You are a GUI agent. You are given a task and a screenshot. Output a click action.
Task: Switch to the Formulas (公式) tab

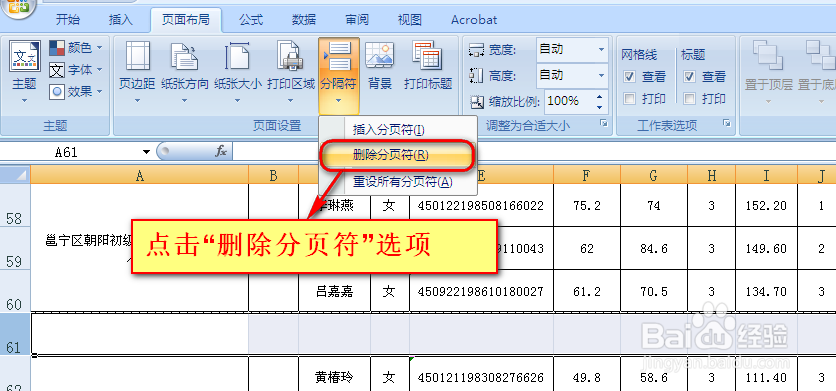[251, 20]
